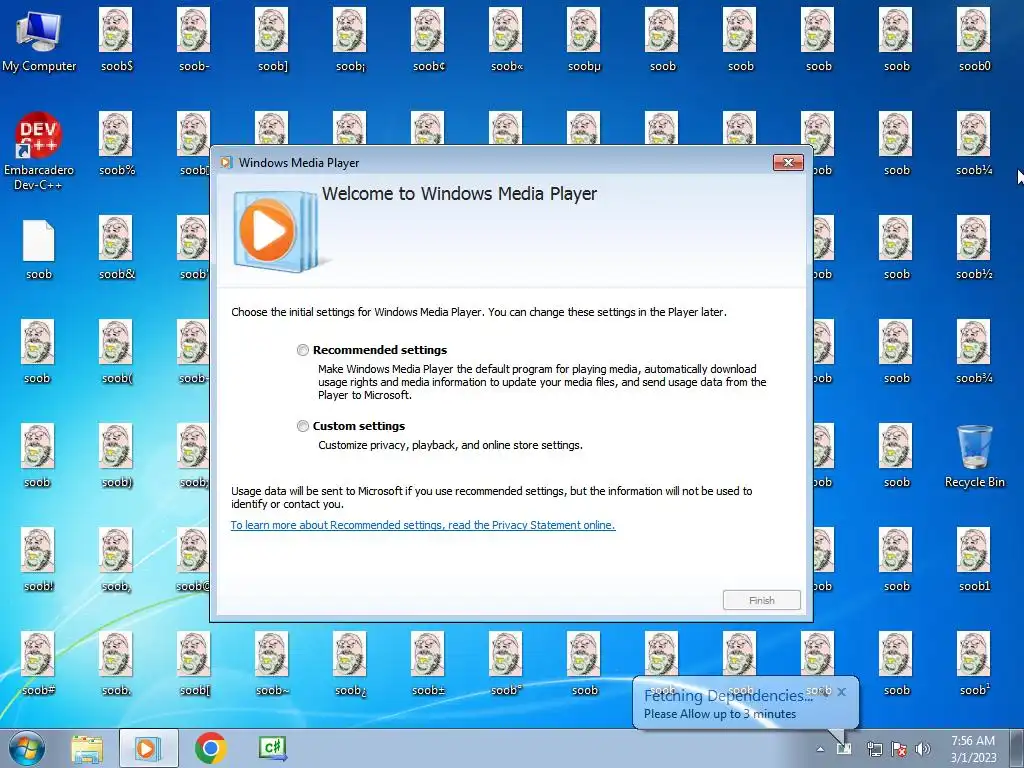Close the Windows Media Player welcome dialog
Screen dimensions: 1024x768
pos(788,163)
